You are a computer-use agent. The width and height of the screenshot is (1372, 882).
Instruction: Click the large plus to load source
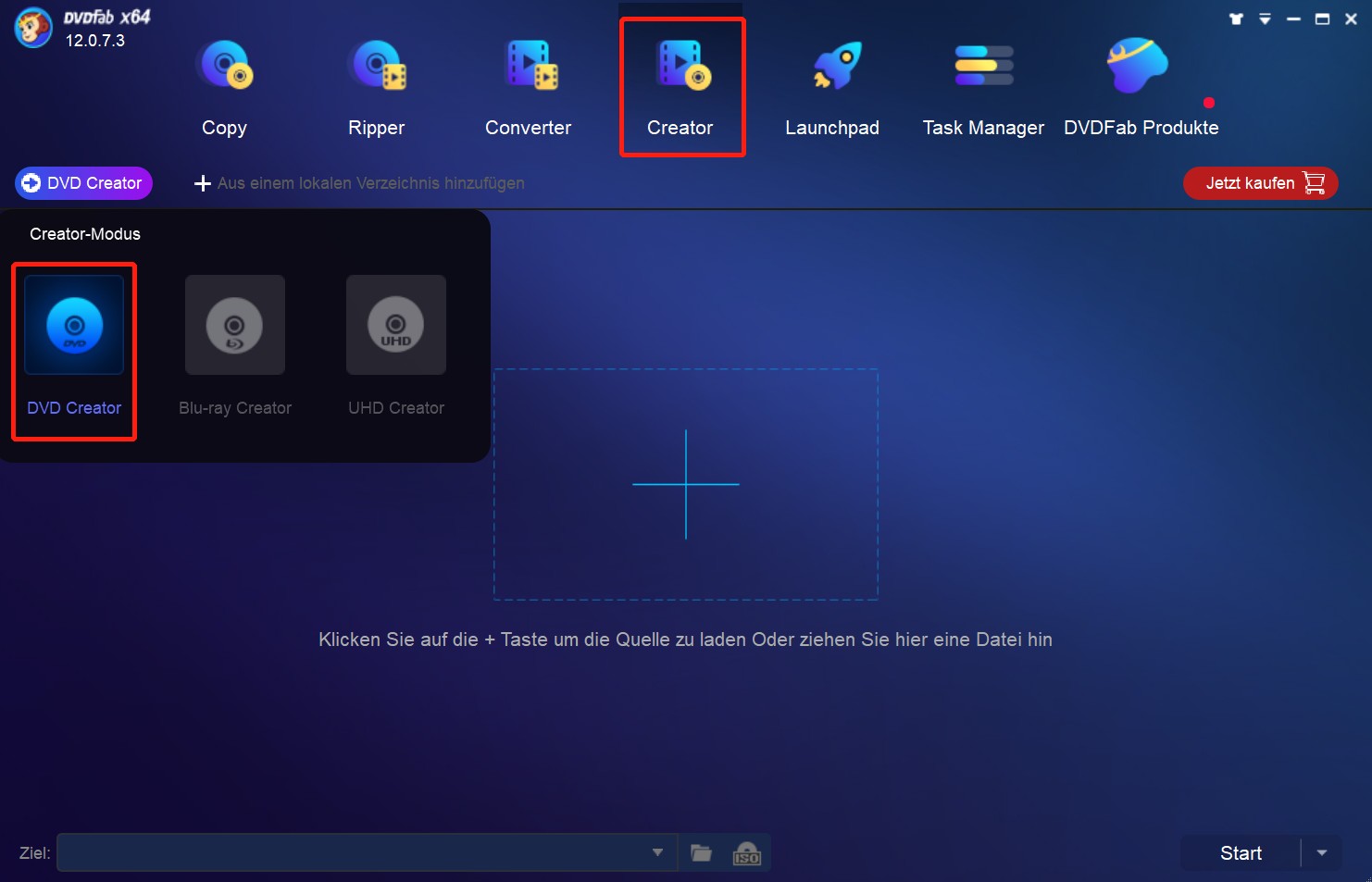coord(686,484)
